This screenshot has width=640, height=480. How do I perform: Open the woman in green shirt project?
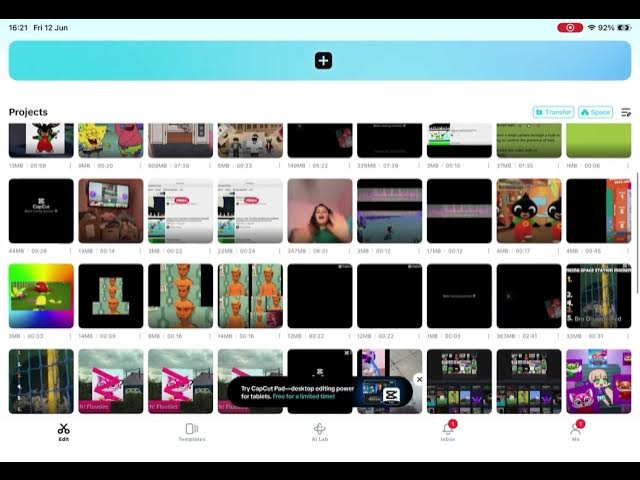point(320,211)
